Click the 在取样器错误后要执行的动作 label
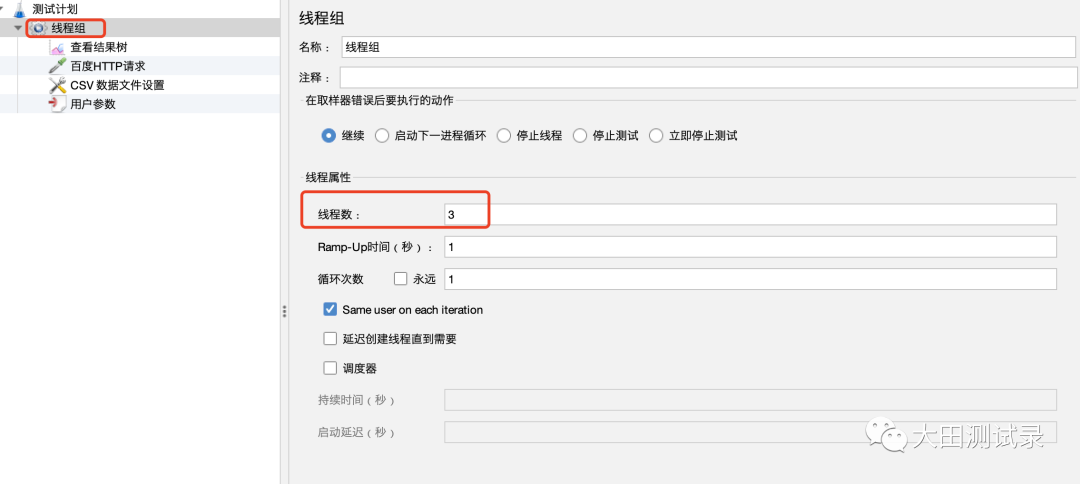This screenshot has height=484, width=1080. click(x=380, y=101)
